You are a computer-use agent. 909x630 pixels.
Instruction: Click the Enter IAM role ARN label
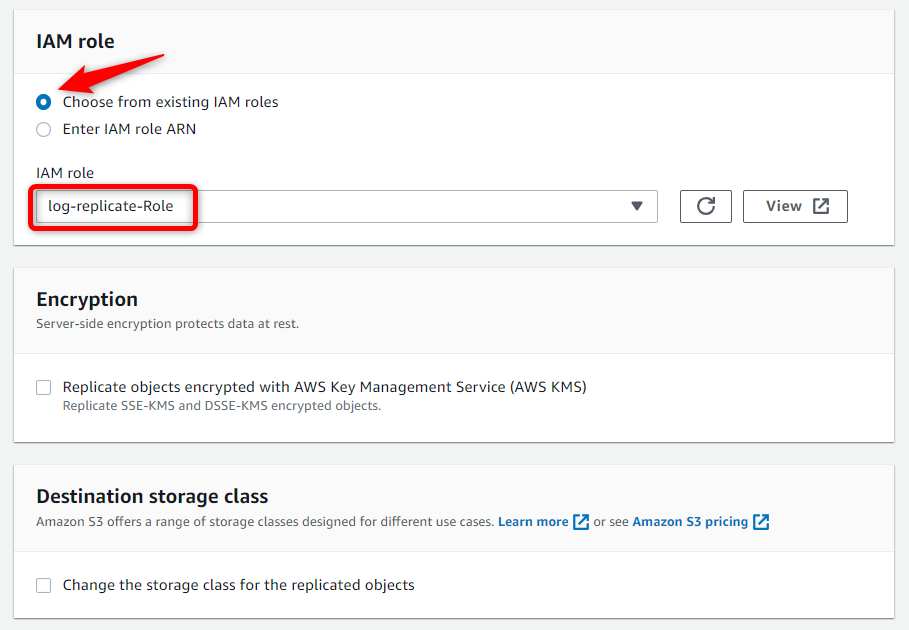129,129
